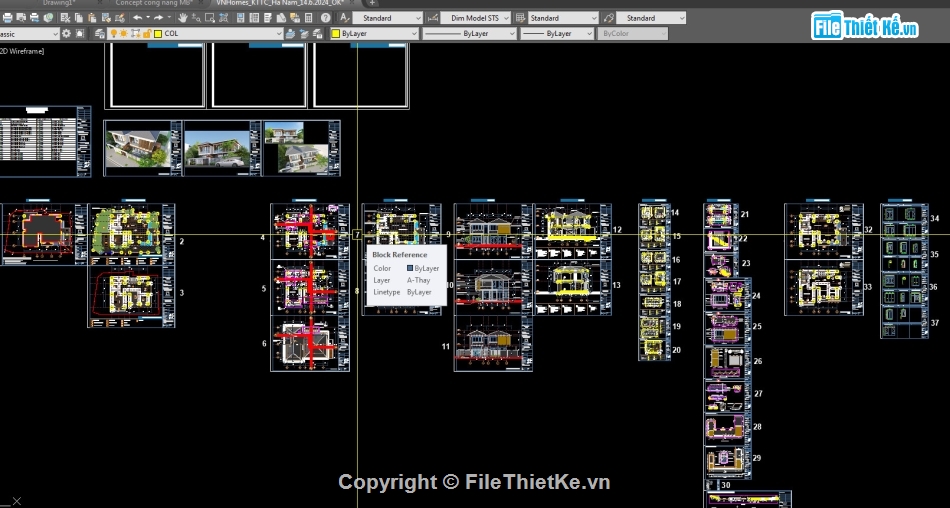This screenshot has width=950, height=508.
Task: Click the Publish icon in the toolbar
Action: (x=35, y=18)
